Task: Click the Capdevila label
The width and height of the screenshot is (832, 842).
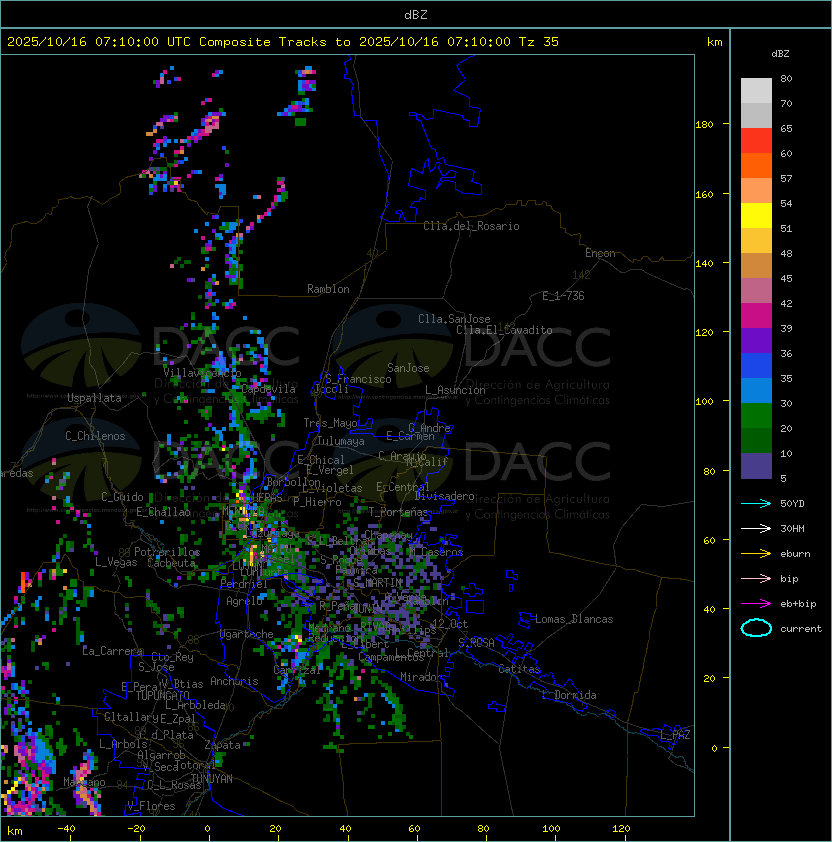Action: point(268,389)
